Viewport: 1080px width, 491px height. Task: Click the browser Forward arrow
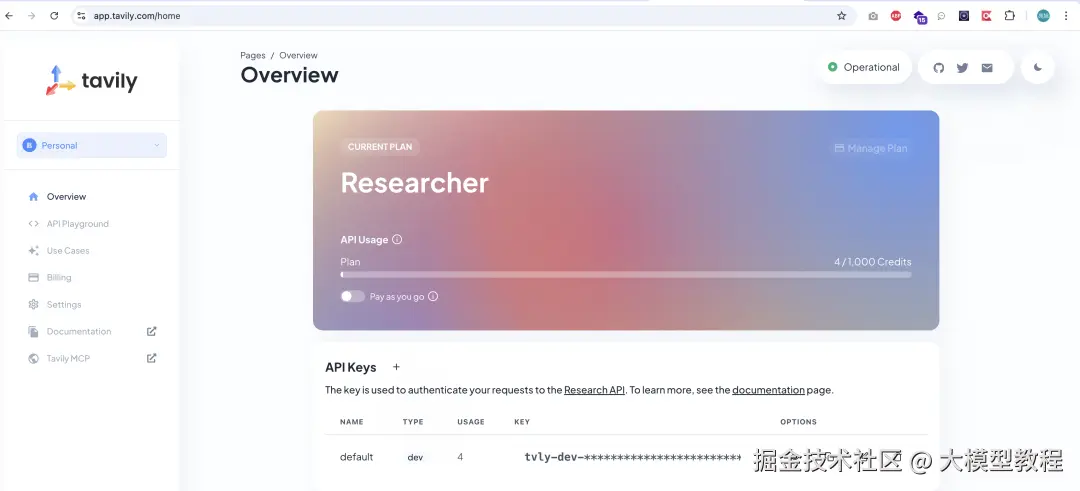[x=31, y=16]
